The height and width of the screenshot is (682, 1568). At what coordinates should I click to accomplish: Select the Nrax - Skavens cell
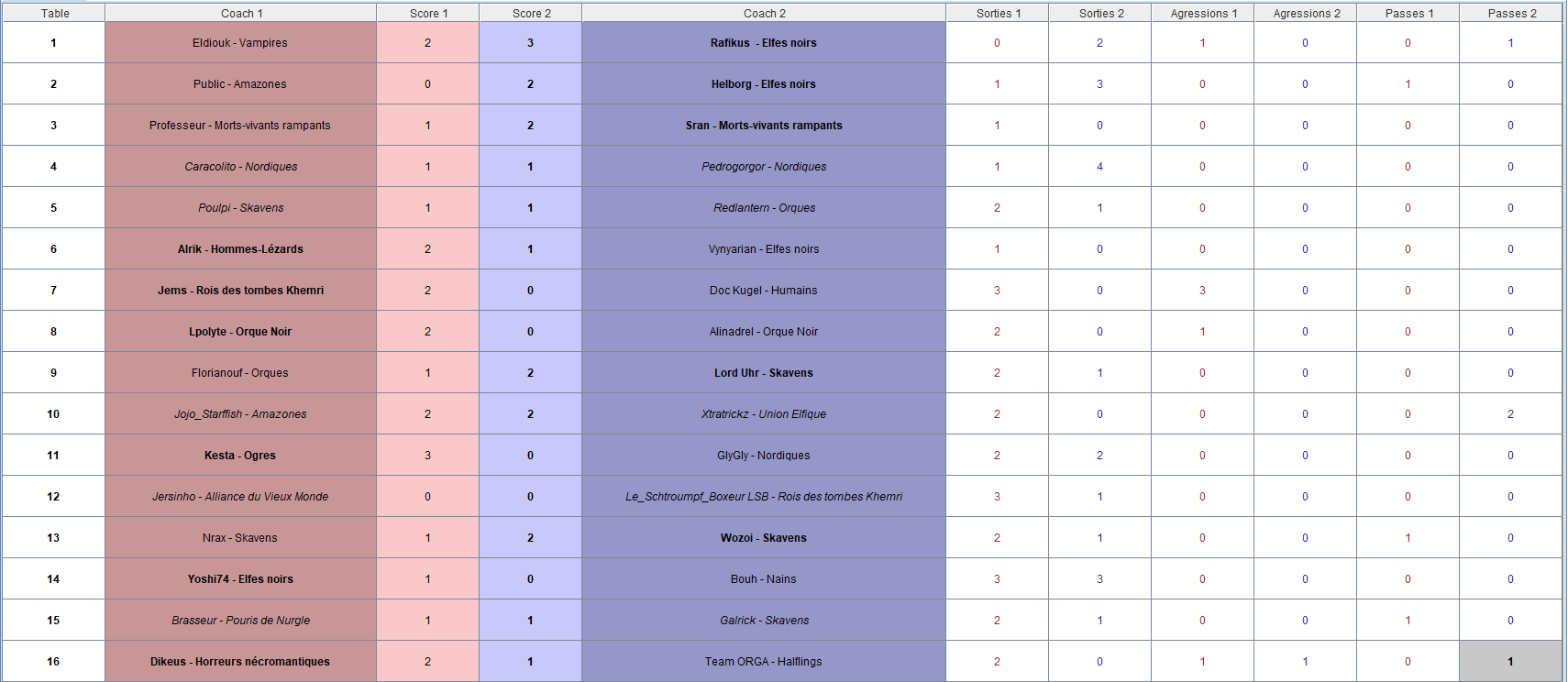point(240,538)
